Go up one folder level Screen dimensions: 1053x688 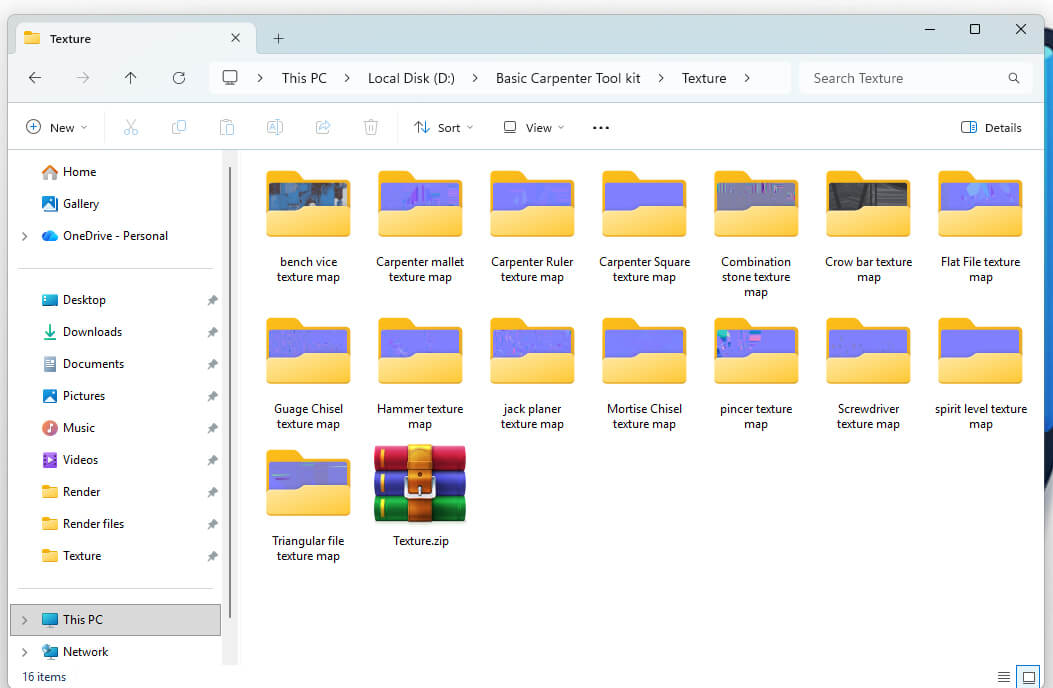[x=130, y=78]
